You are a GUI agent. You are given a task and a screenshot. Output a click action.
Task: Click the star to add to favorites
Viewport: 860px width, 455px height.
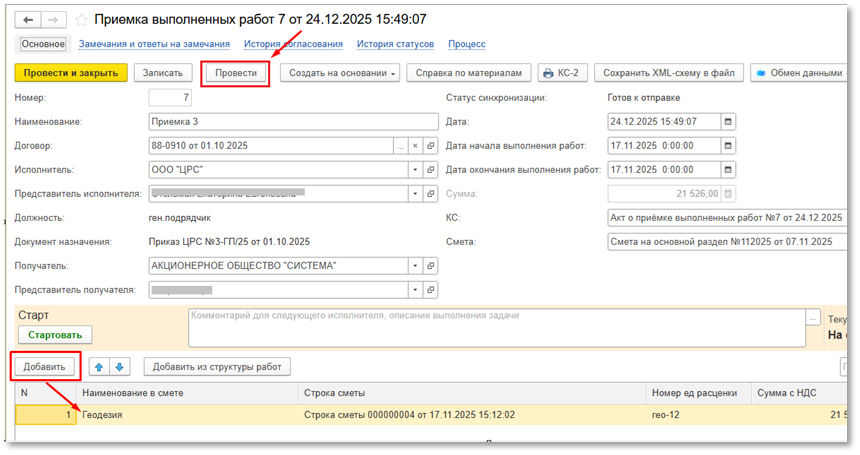coord(80,19)
